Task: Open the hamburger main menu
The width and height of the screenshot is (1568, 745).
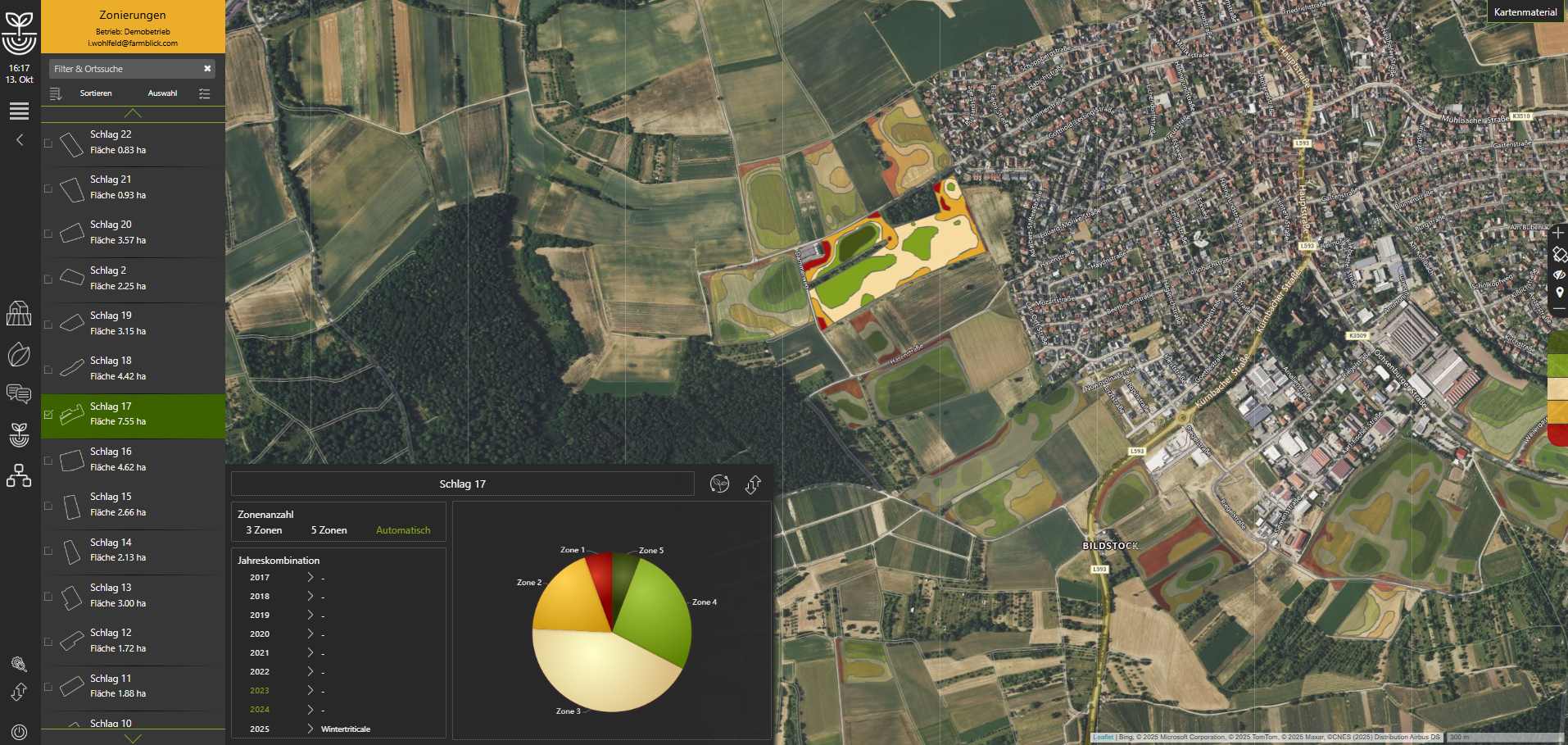Action: point(19,111)
